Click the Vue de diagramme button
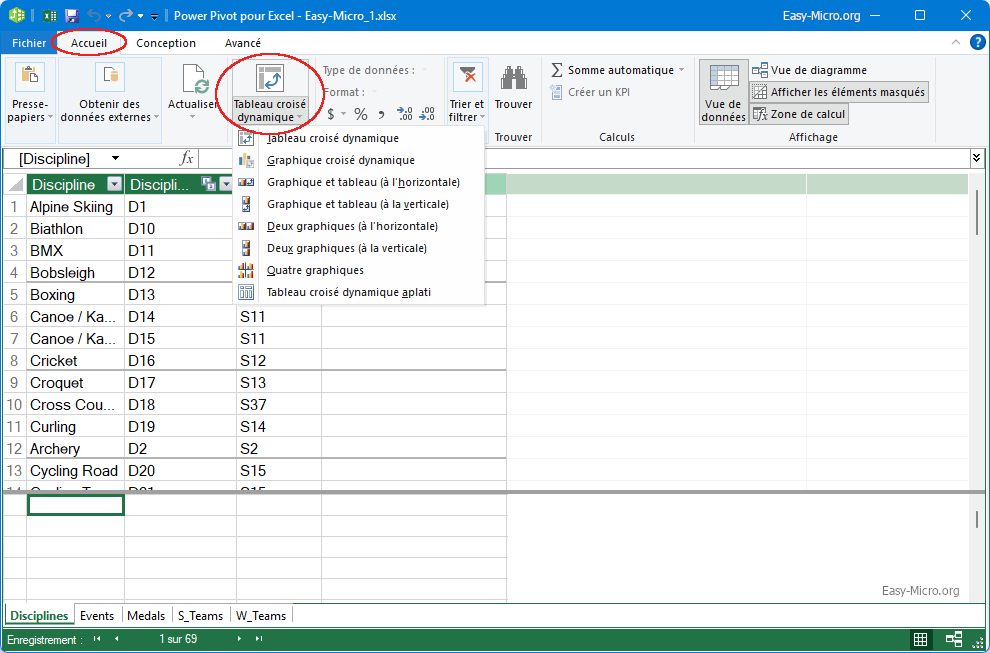This screenshot has height=653, width=990. (x=808, y=70)
